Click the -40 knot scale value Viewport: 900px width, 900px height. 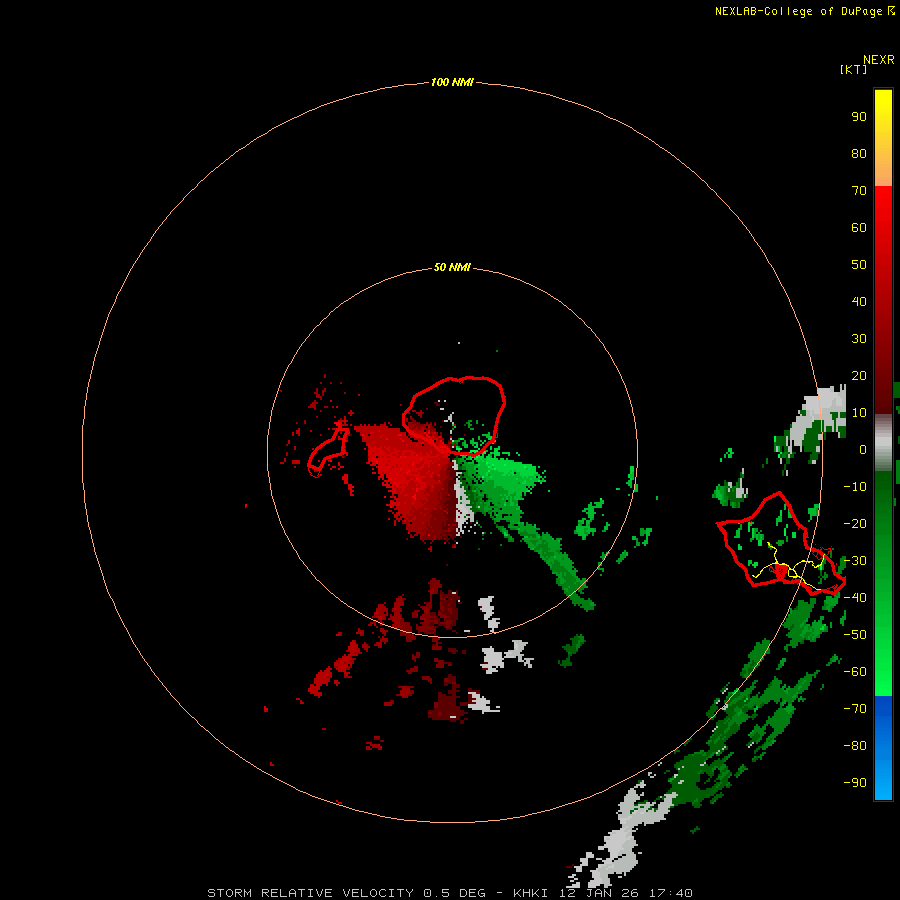coord(855,598)
